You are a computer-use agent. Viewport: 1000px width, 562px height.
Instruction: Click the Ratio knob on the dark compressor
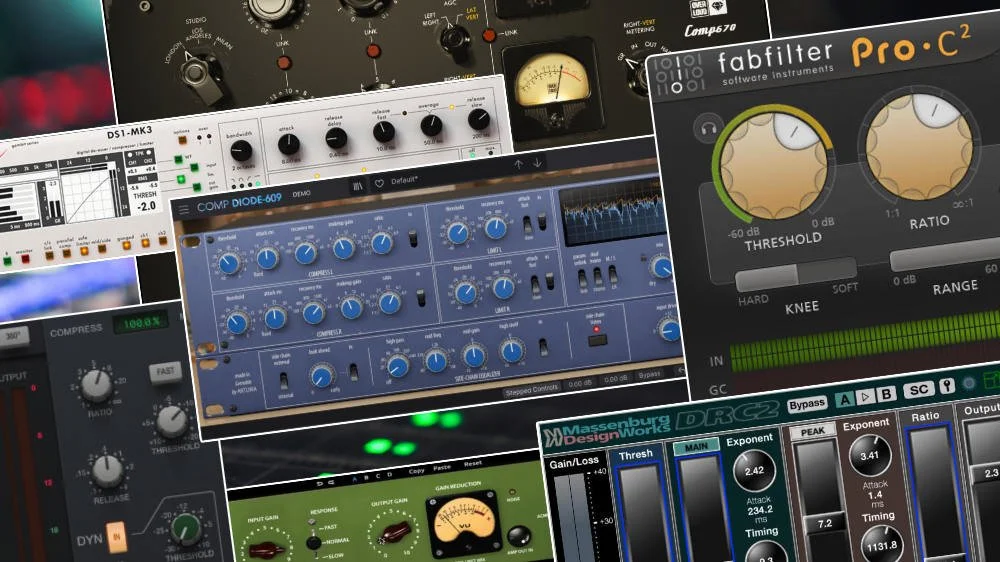96,386
